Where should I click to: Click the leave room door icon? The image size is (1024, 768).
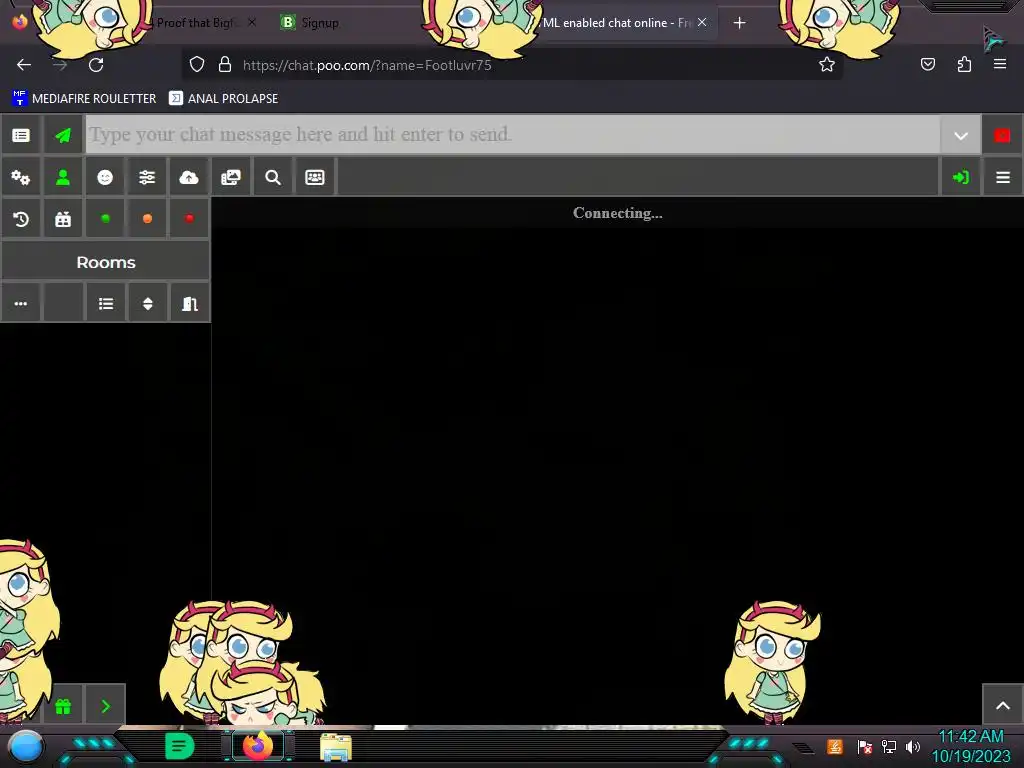click(189, 303)
